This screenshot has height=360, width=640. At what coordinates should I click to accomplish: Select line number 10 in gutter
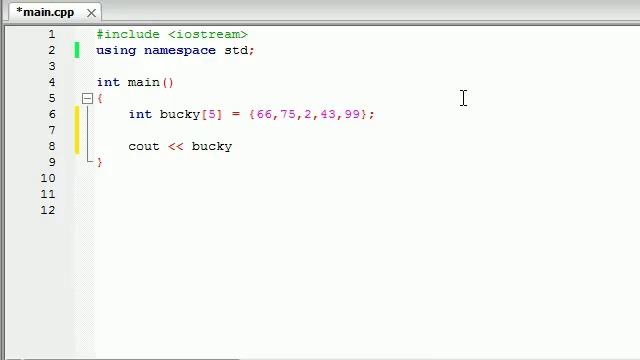tap(48, 178)
